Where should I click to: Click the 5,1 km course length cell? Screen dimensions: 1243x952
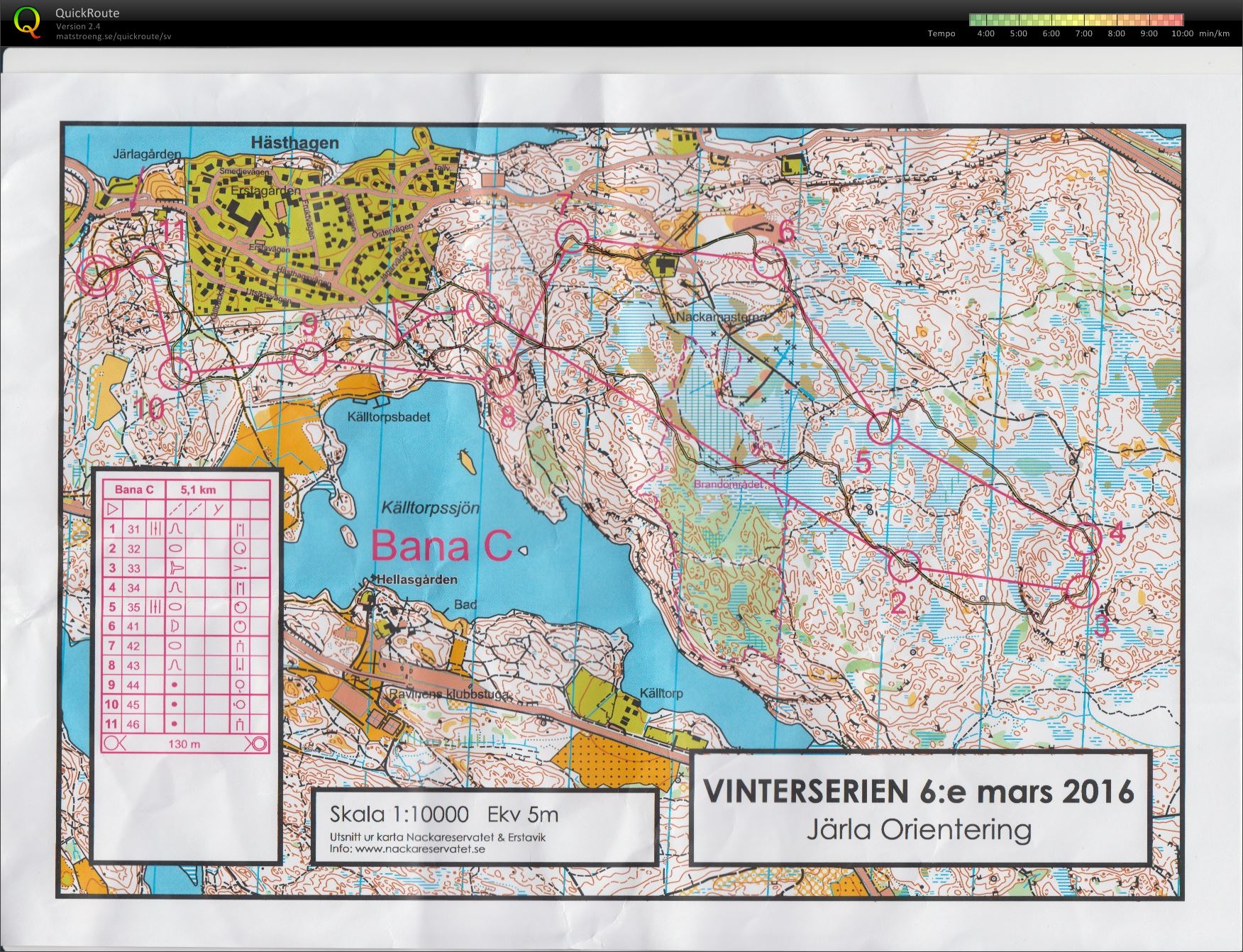198,489
